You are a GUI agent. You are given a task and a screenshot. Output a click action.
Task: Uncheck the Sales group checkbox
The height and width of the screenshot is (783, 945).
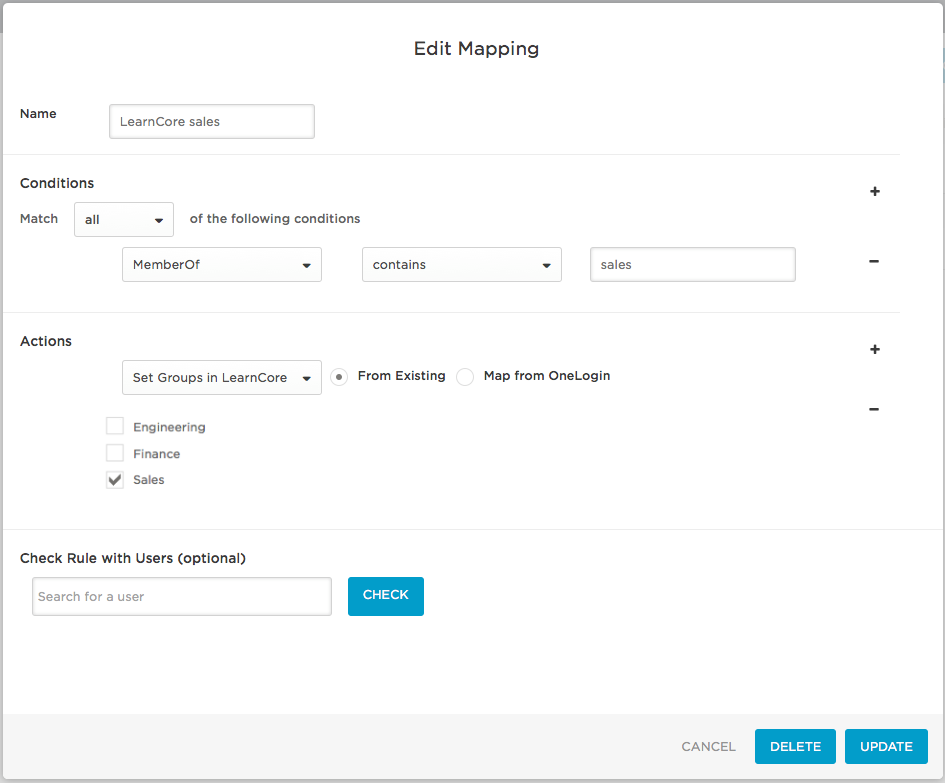click(115, 480)
